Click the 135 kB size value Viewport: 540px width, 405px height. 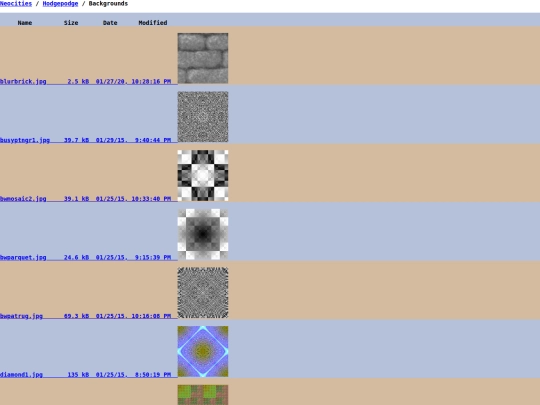tap(78, 374)
